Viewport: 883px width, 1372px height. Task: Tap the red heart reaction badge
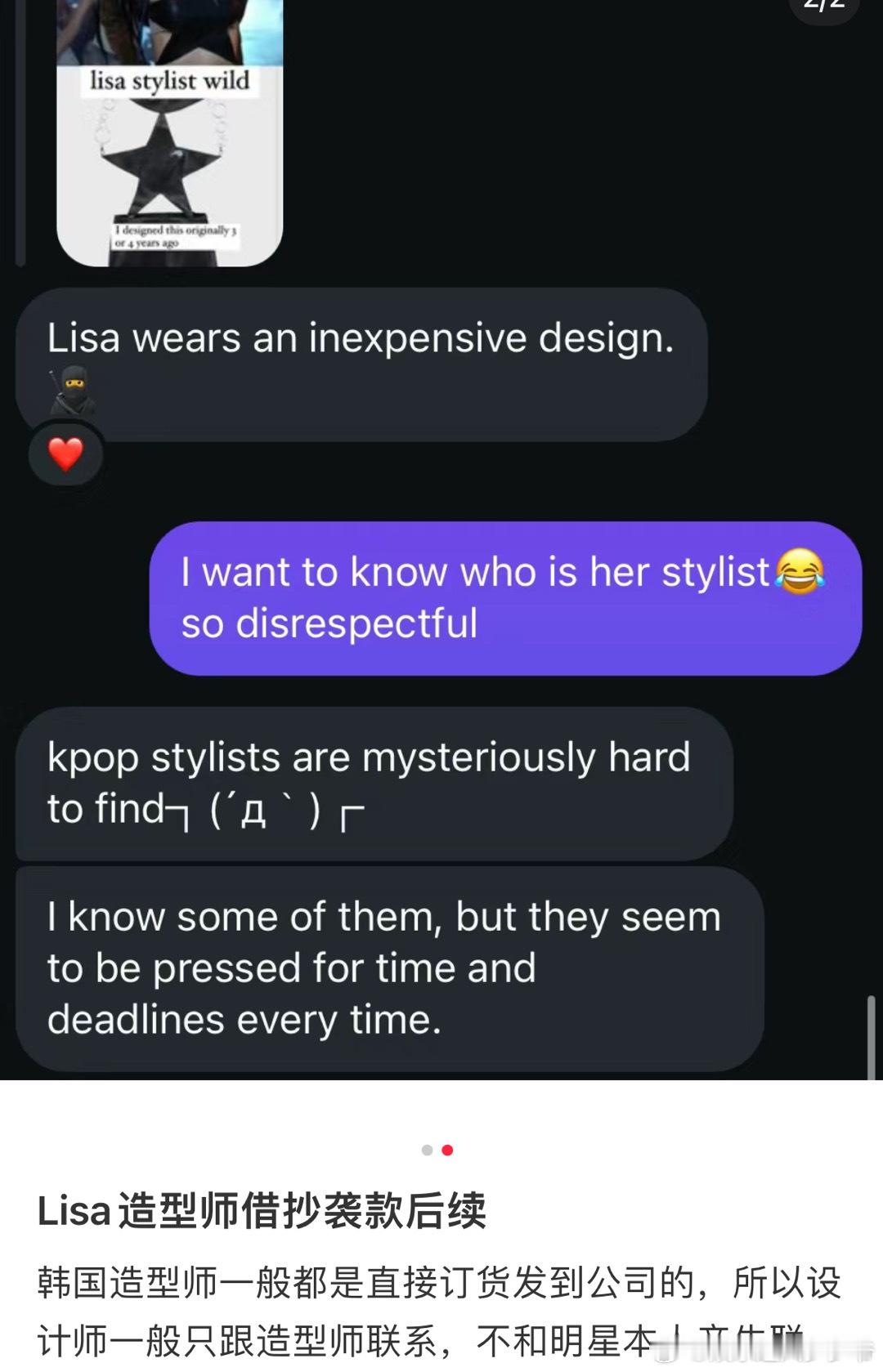click(66, 454)
